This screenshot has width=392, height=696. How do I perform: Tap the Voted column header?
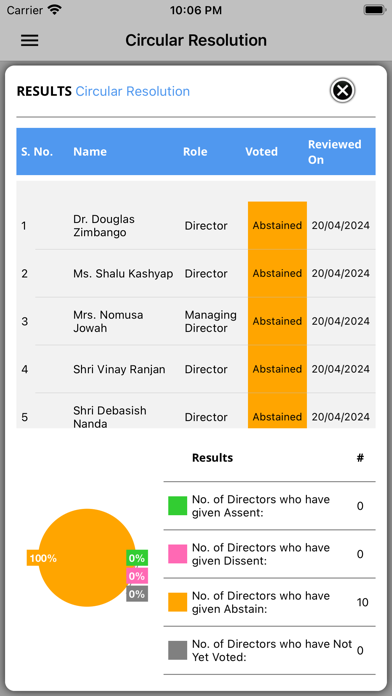pos(261,152)
